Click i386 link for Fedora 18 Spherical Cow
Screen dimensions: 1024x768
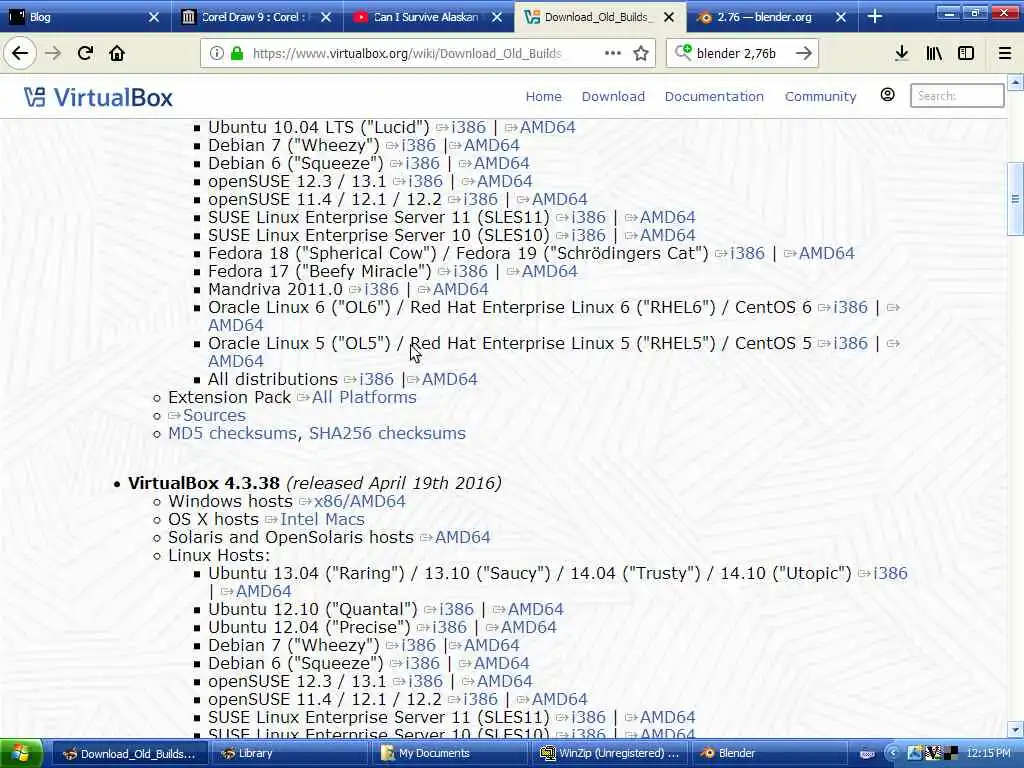[747, 253]
